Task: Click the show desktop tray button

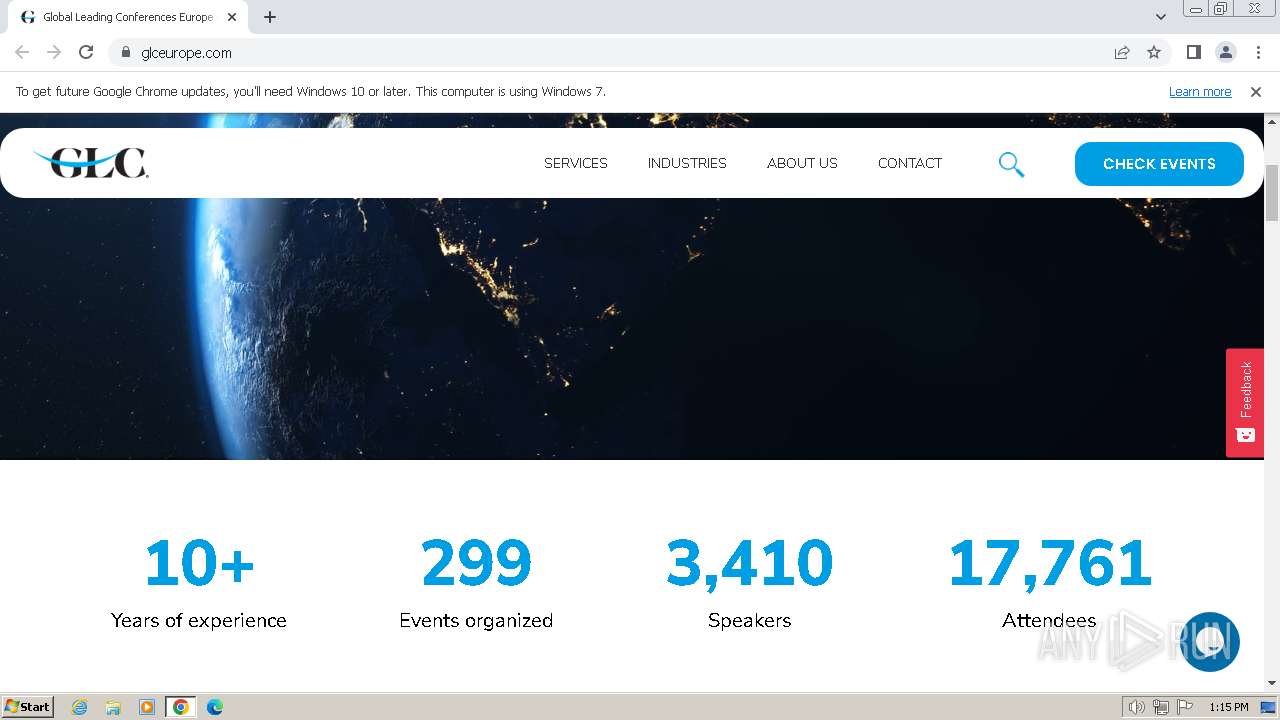Action: pos(1268,707)
